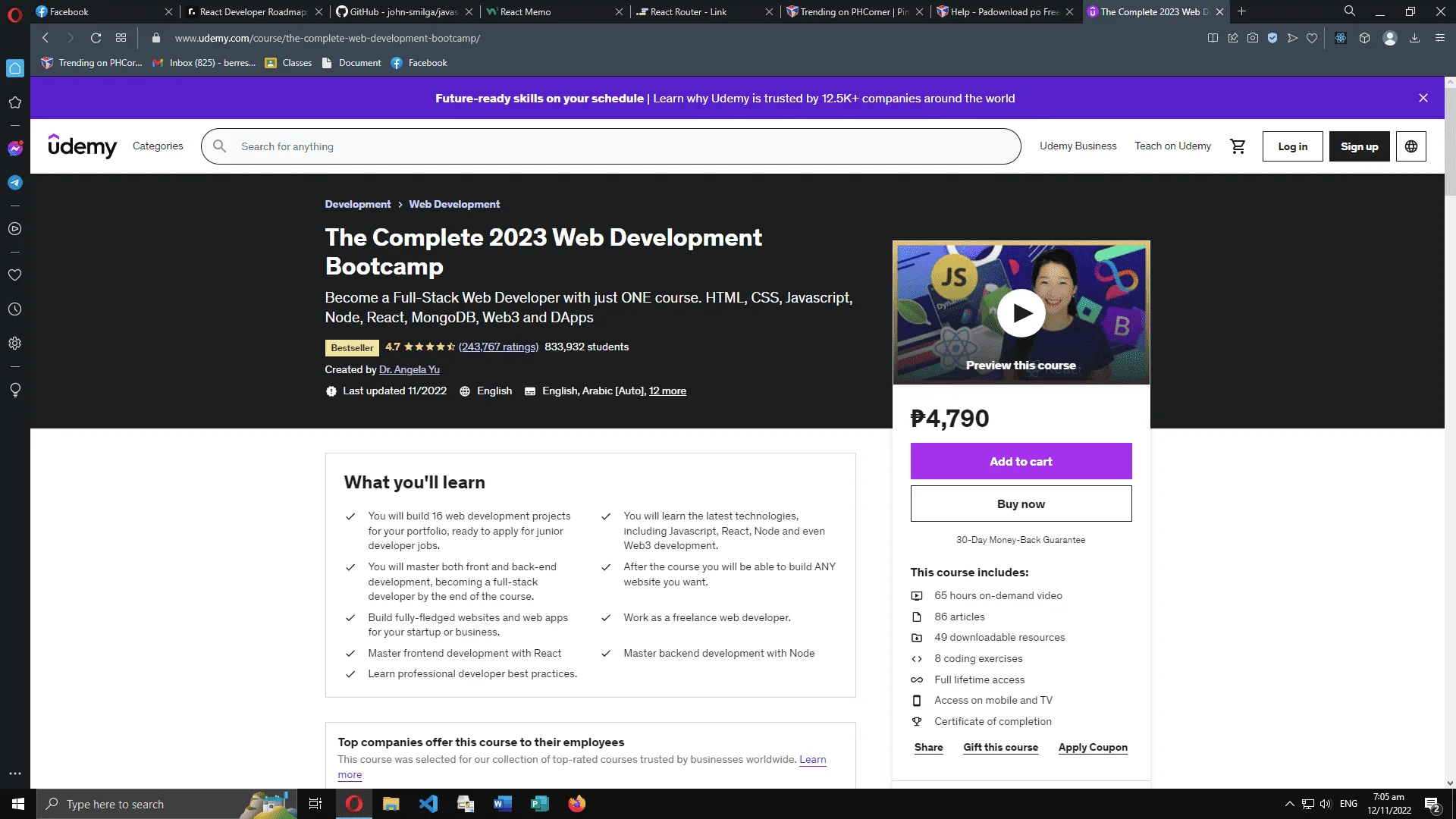Launch Visual Studio Code from taskbar
1456x819 pixels.
pyautogui.click(x=428, y=804)
